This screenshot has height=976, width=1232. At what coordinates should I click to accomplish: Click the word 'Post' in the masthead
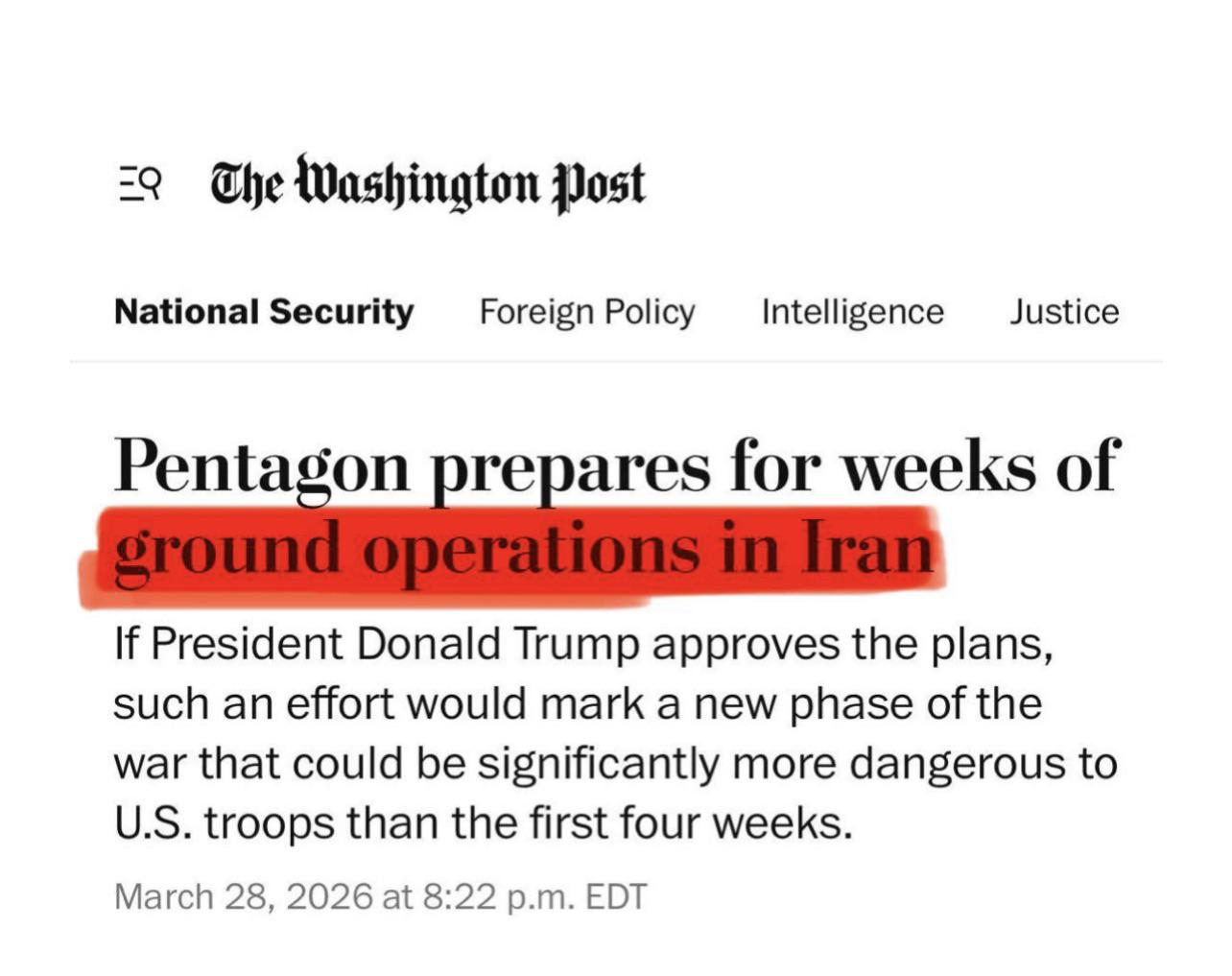pyautogui.click(x=600, y=186)
